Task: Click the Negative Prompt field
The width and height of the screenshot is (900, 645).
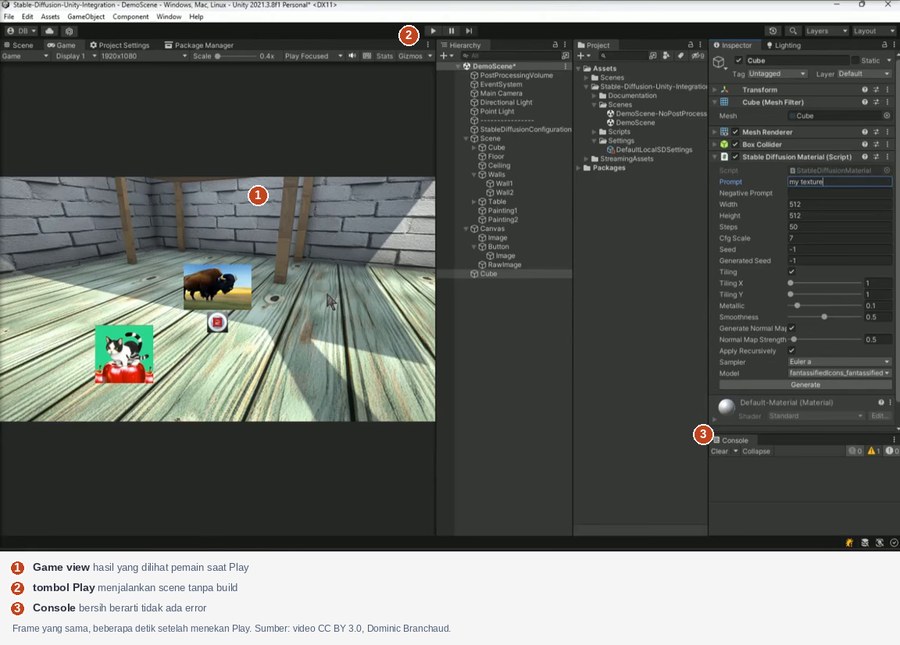Action: [x=840, y=193]
